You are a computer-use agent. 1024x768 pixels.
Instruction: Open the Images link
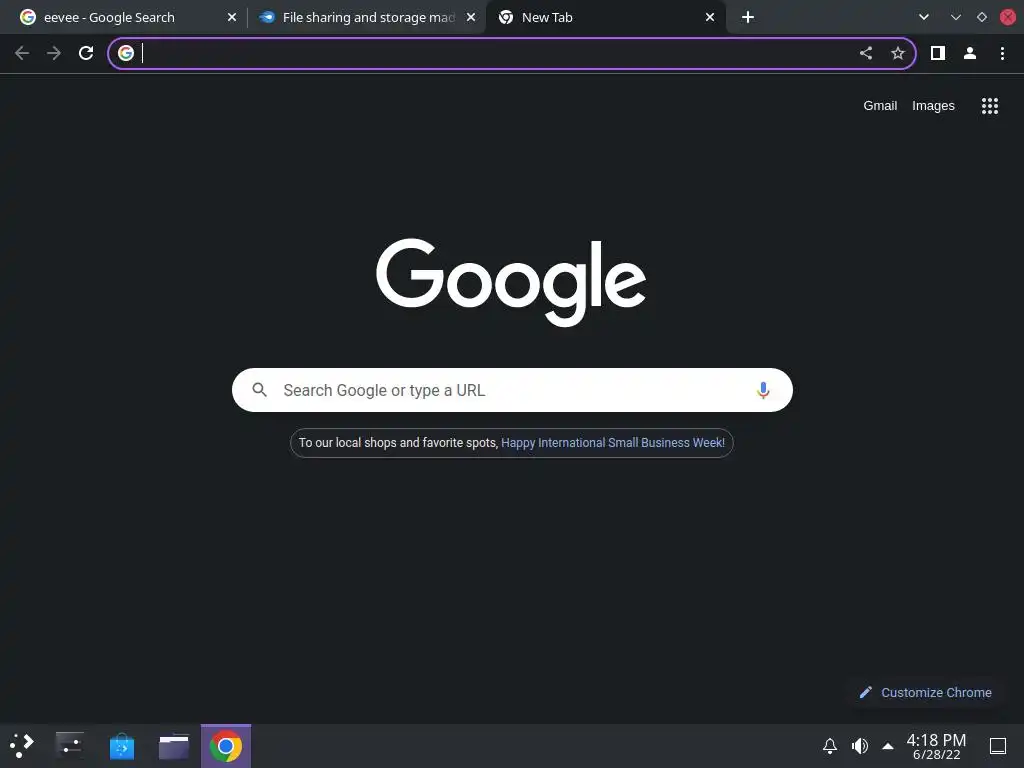(933, 106)
